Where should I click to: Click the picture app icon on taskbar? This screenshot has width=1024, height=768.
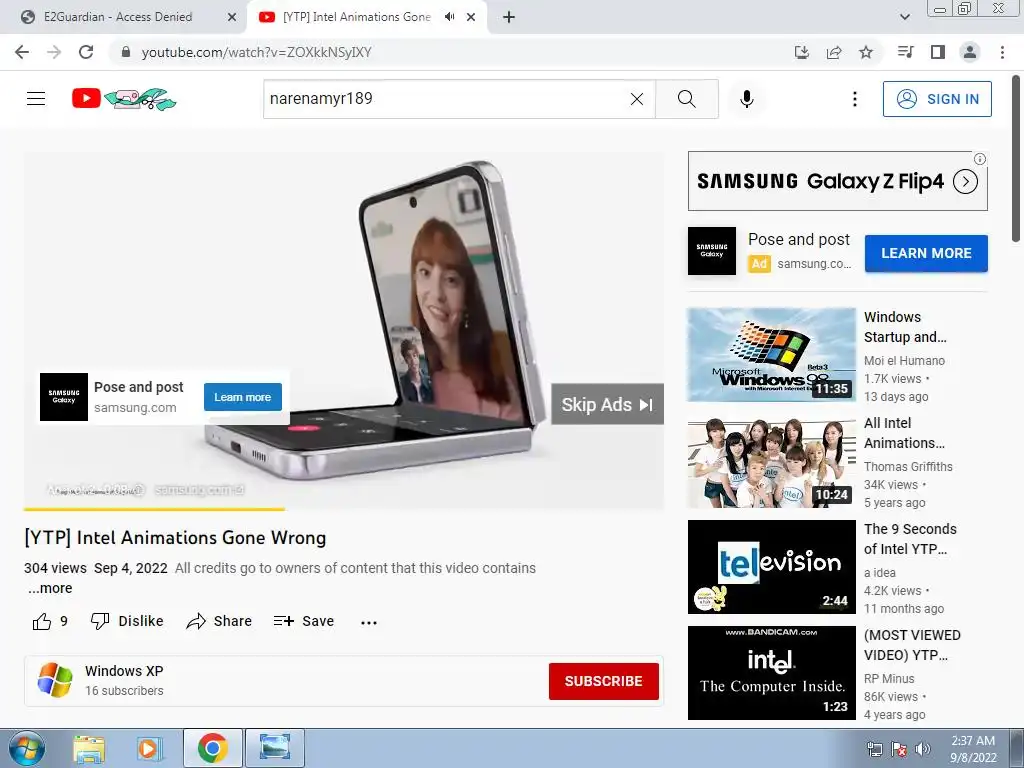pos(275,748)
